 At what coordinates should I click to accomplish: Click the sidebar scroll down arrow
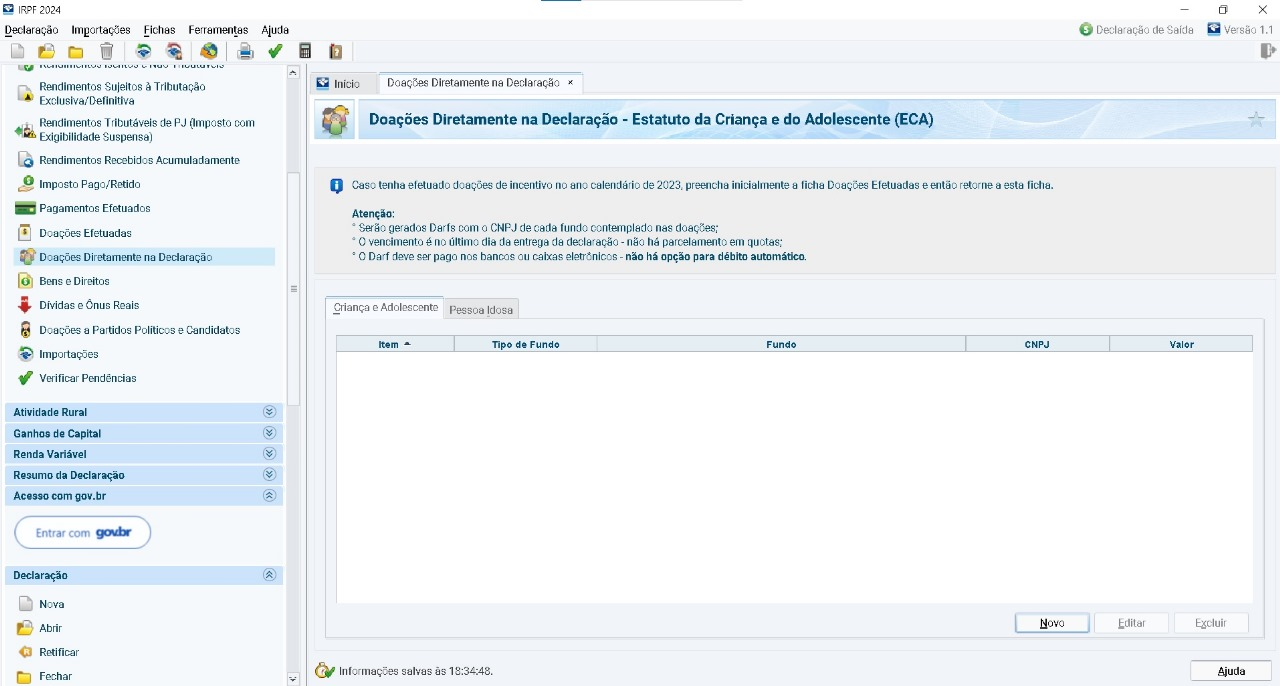pyautogui.click(x=293, y=678)
